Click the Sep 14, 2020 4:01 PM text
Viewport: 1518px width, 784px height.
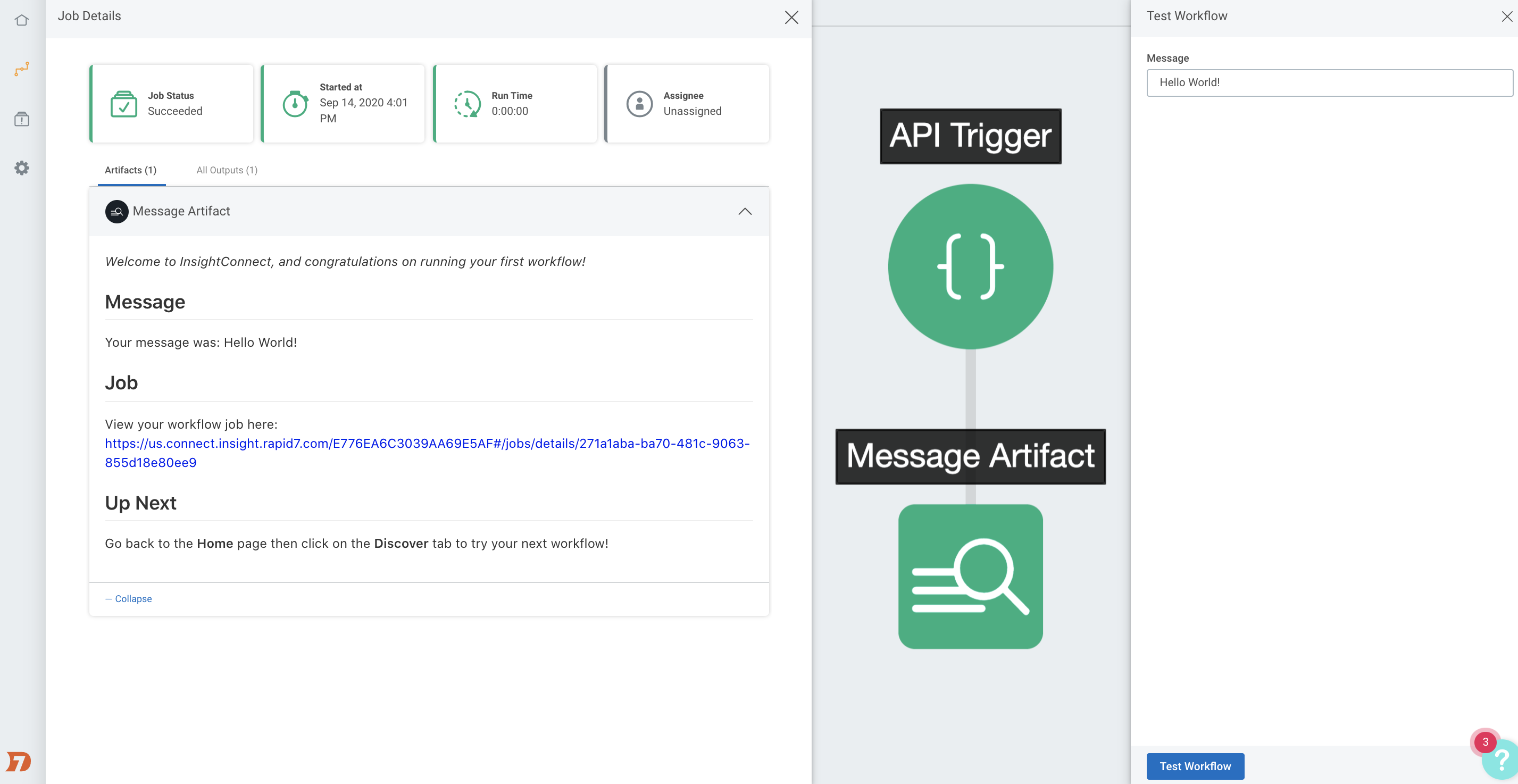click(x=364, y=110)
